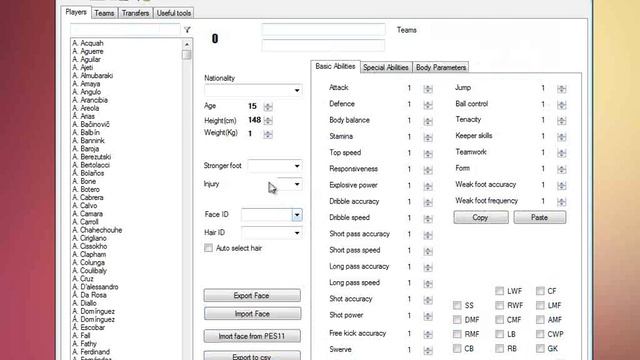Open the Stronger foot dropdown
This screenshot has width=640, height=360.
(297, 166)
